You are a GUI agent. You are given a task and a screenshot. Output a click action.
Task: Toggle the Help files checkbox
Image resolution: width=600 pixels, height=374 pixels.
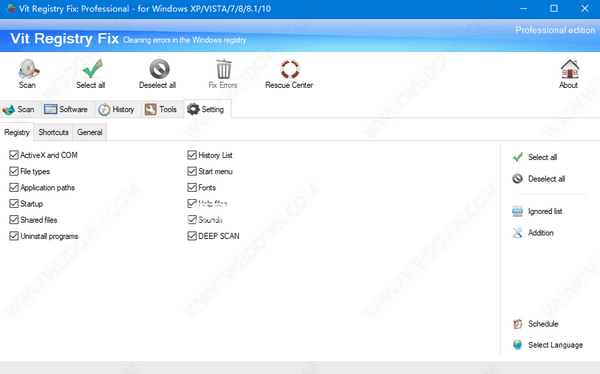click(x=192, y=203)
